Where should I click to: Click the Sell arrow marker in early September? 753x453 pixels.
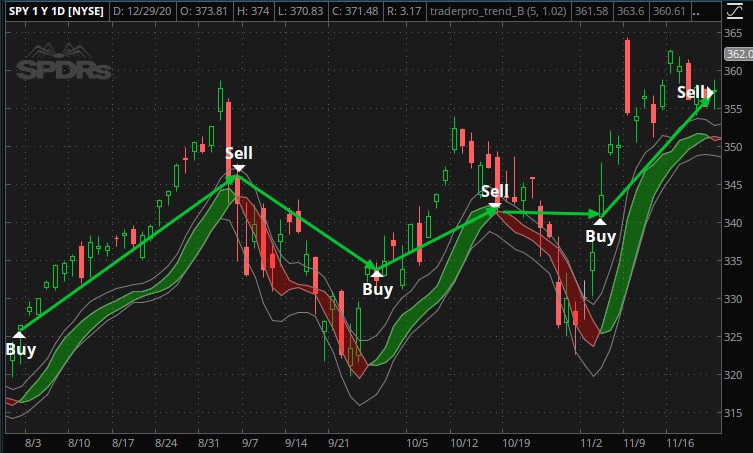tap(238, 168)
